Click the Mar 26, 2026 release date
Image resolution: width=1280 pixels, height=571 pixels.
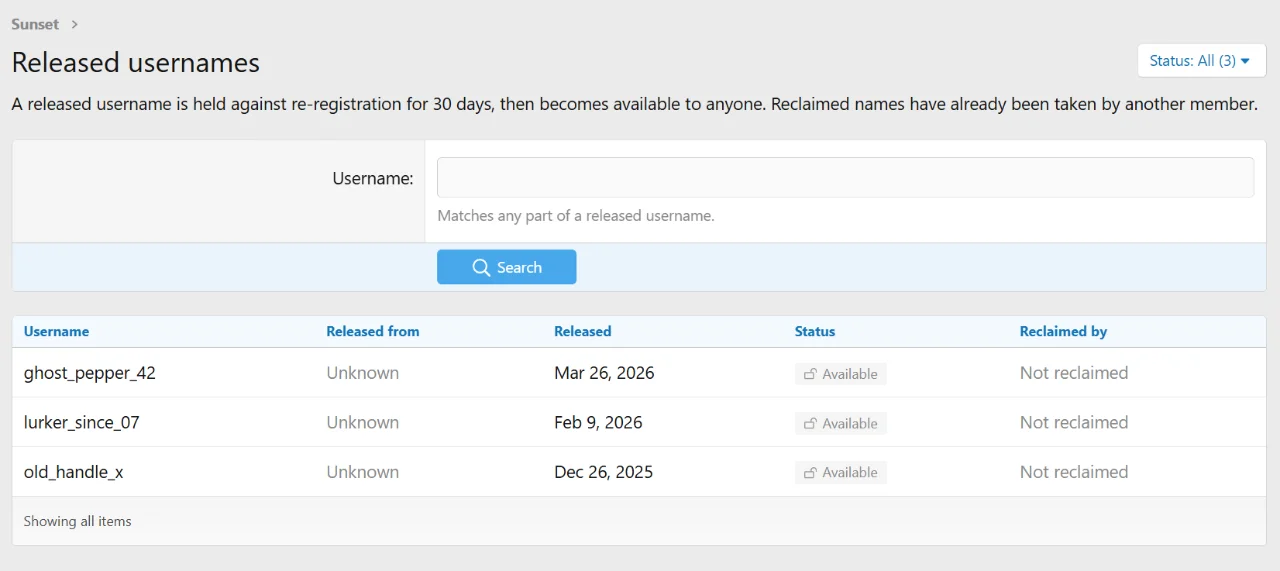tap(604, 373)
